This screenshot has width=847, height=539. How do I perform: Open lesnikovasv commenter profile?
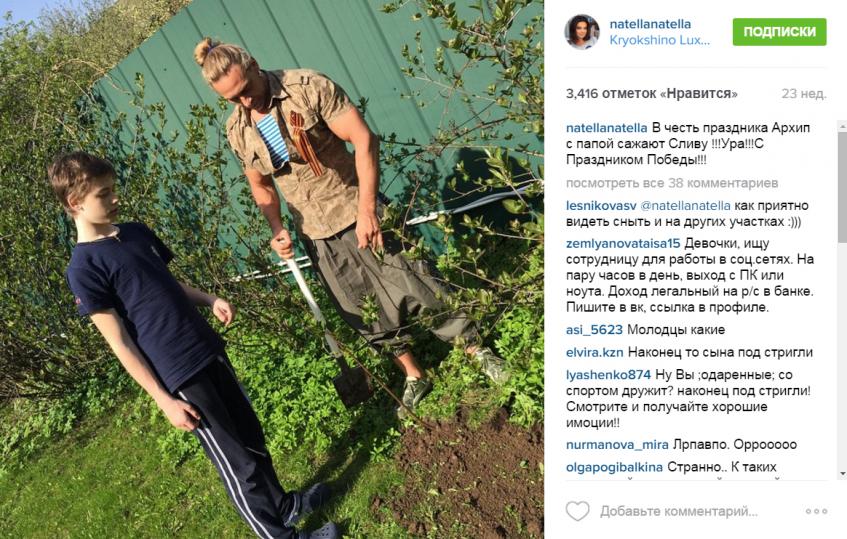coord(601,206)
